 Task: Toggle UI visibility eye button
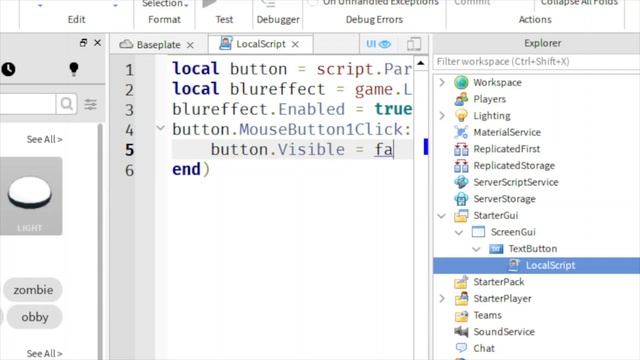click(378, 44)
